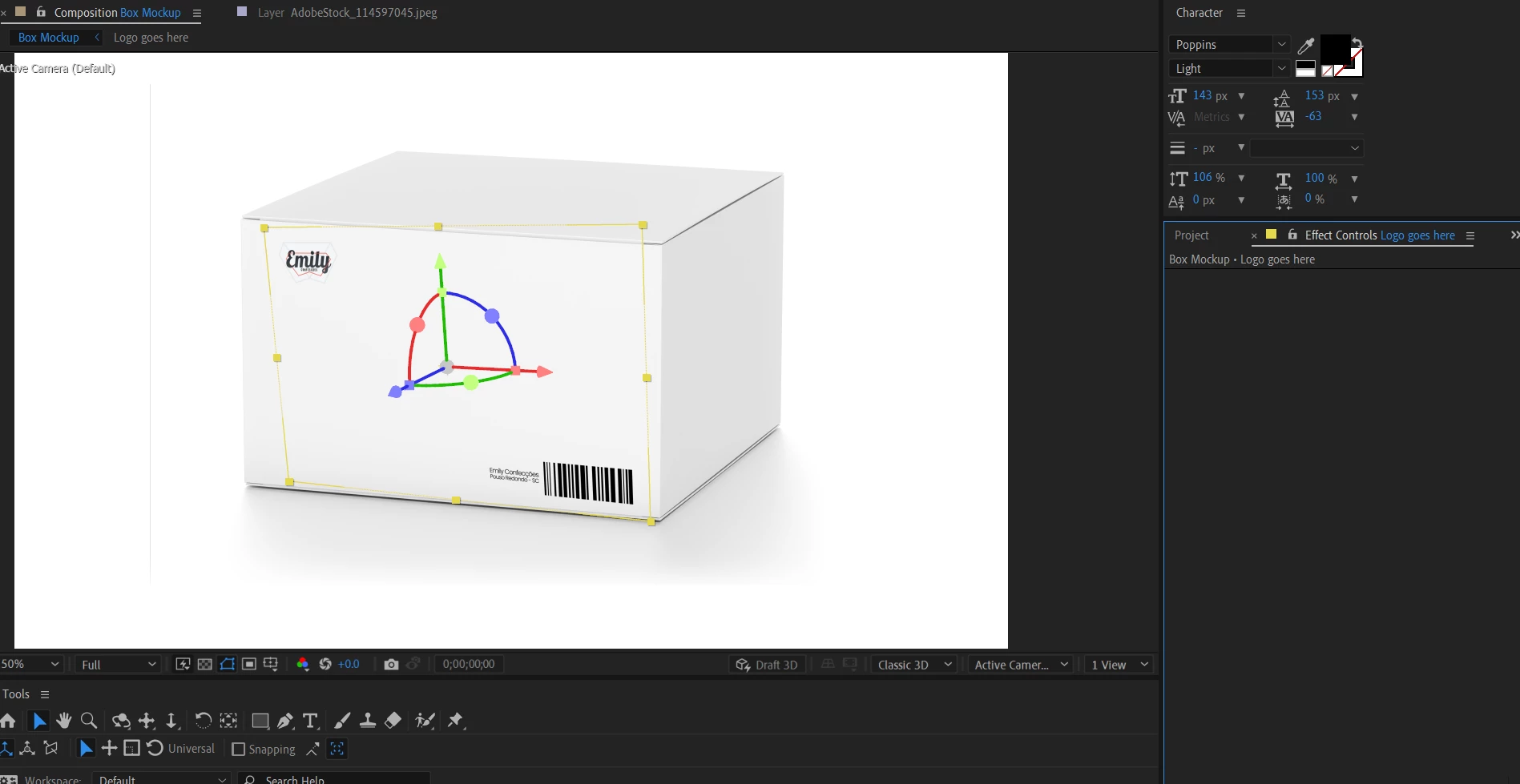This screenshot has height=784, width=1520.
Task: Select the Roto Brush tool
Action: tap(425, 721)
